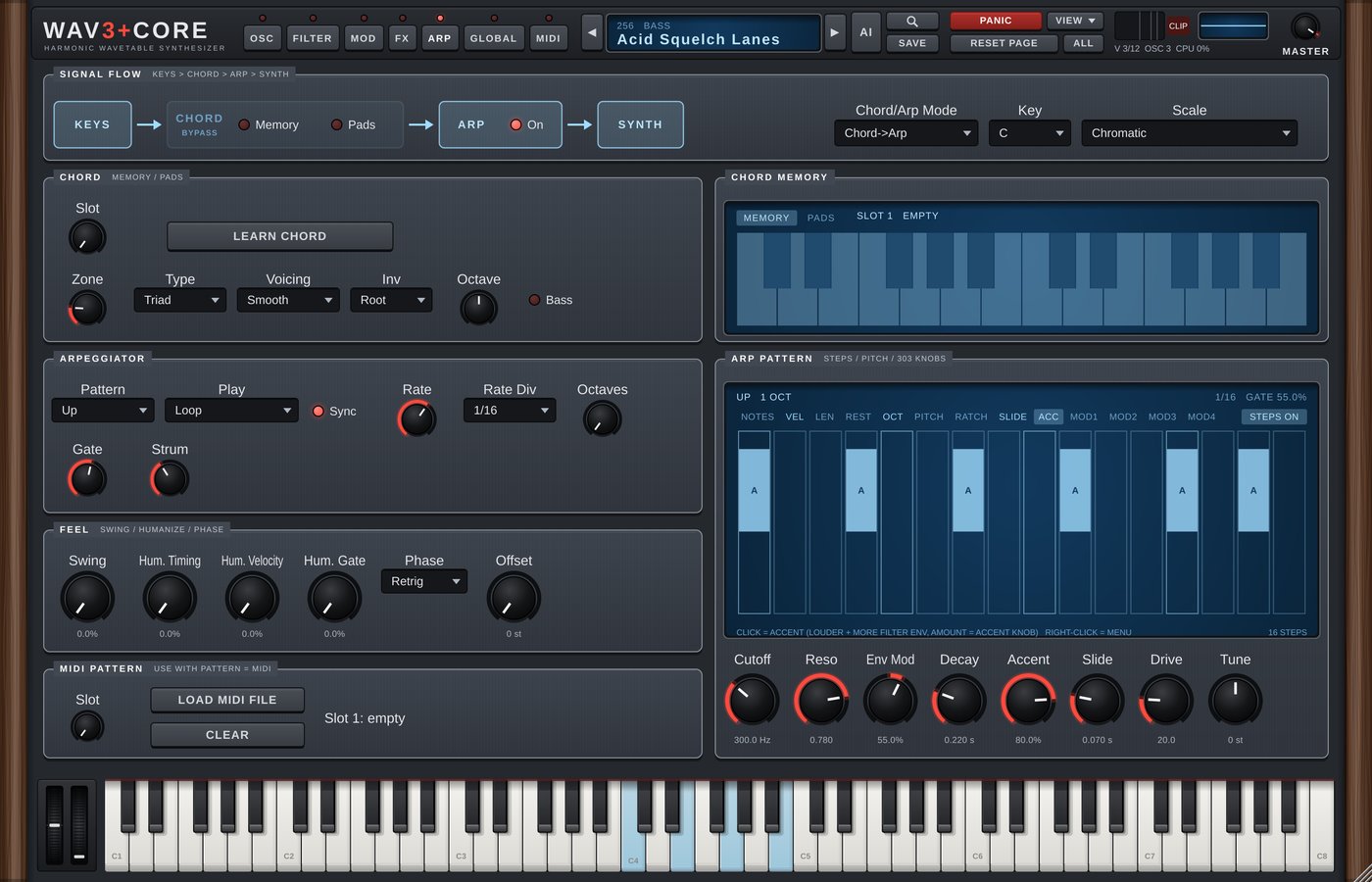Screen dimensions: 1372x882
Task: Switch to the FX page
Action: coord(402,38)
